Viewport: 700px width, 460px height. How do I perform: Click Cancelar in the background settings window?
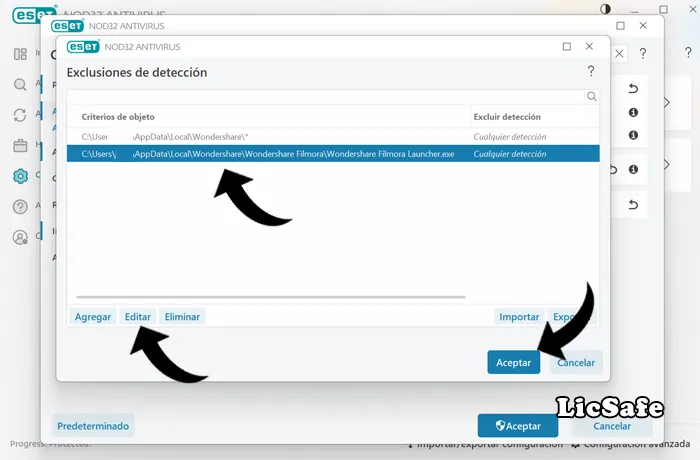[x=612, y=426]
